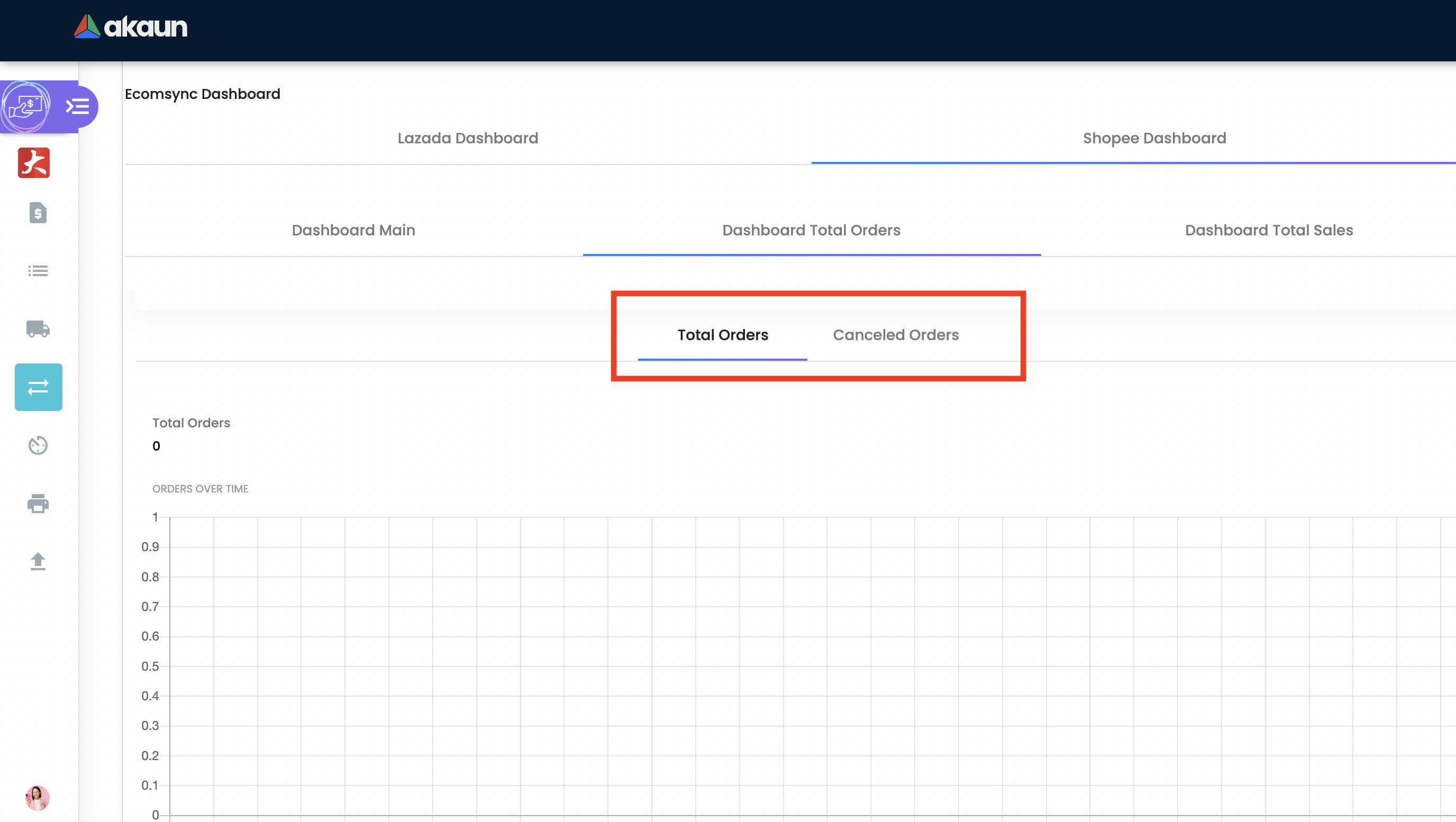1456x822 pixels.
Task: Click the akaun logo in header
Action: click(131, 26)
